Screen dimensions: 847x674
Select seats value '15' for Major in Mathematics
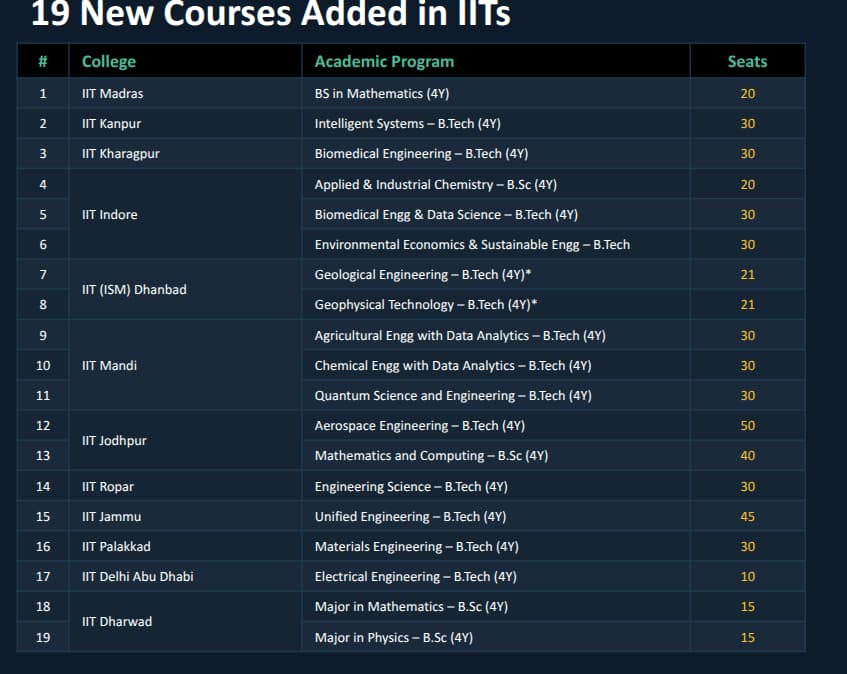pyautogui.click(x=748, y=606)
